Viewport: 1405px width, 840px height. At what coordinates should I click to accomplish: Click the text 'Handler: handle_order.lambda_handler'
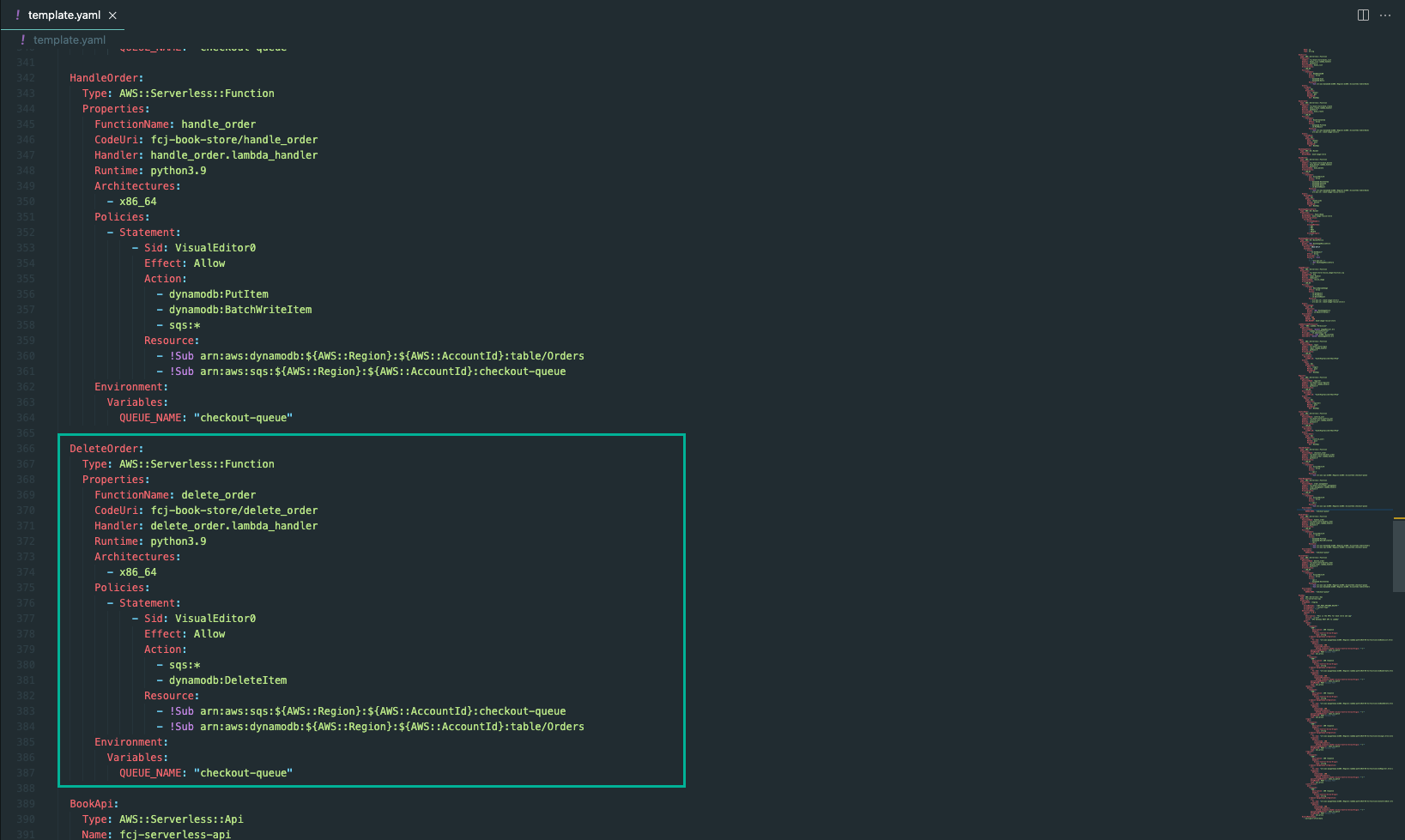[x=206, y=155]
